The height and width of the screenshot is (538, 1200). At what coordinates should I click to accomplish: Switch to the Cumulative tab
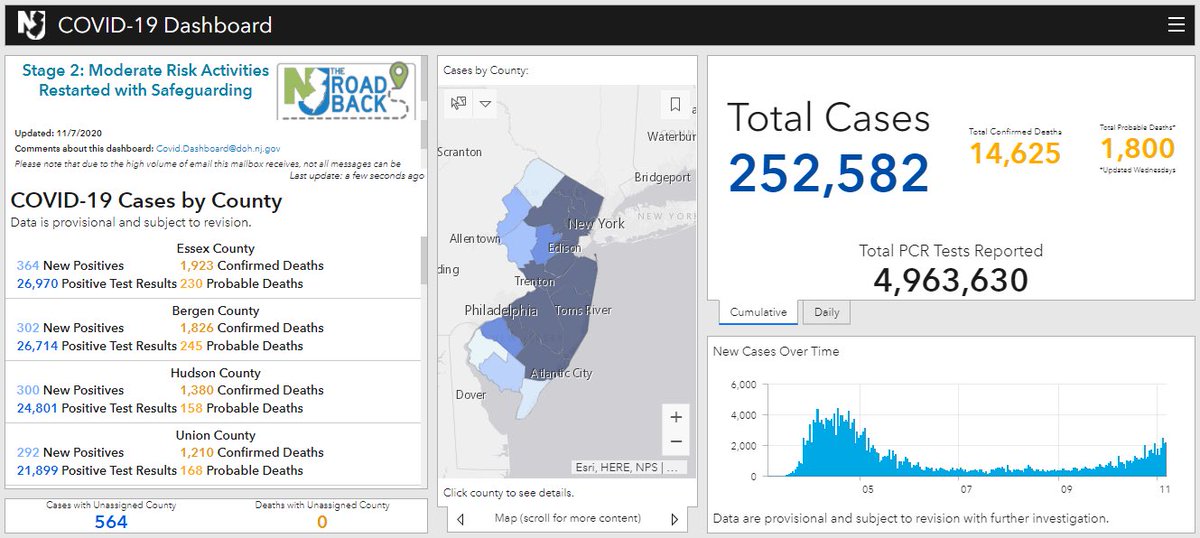758,312
